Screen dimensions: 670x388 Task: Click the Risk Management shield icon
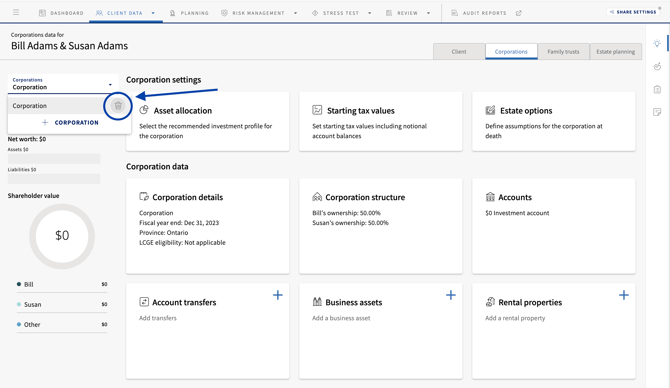click(x=224, y=13)
